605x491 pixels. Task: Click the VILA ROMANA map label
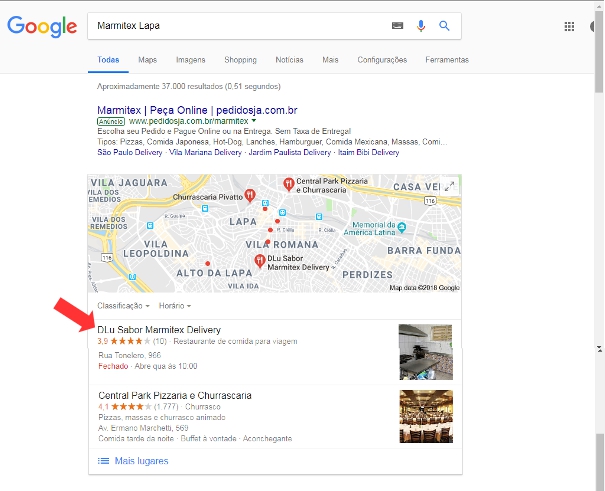click(x=282, y=245)
